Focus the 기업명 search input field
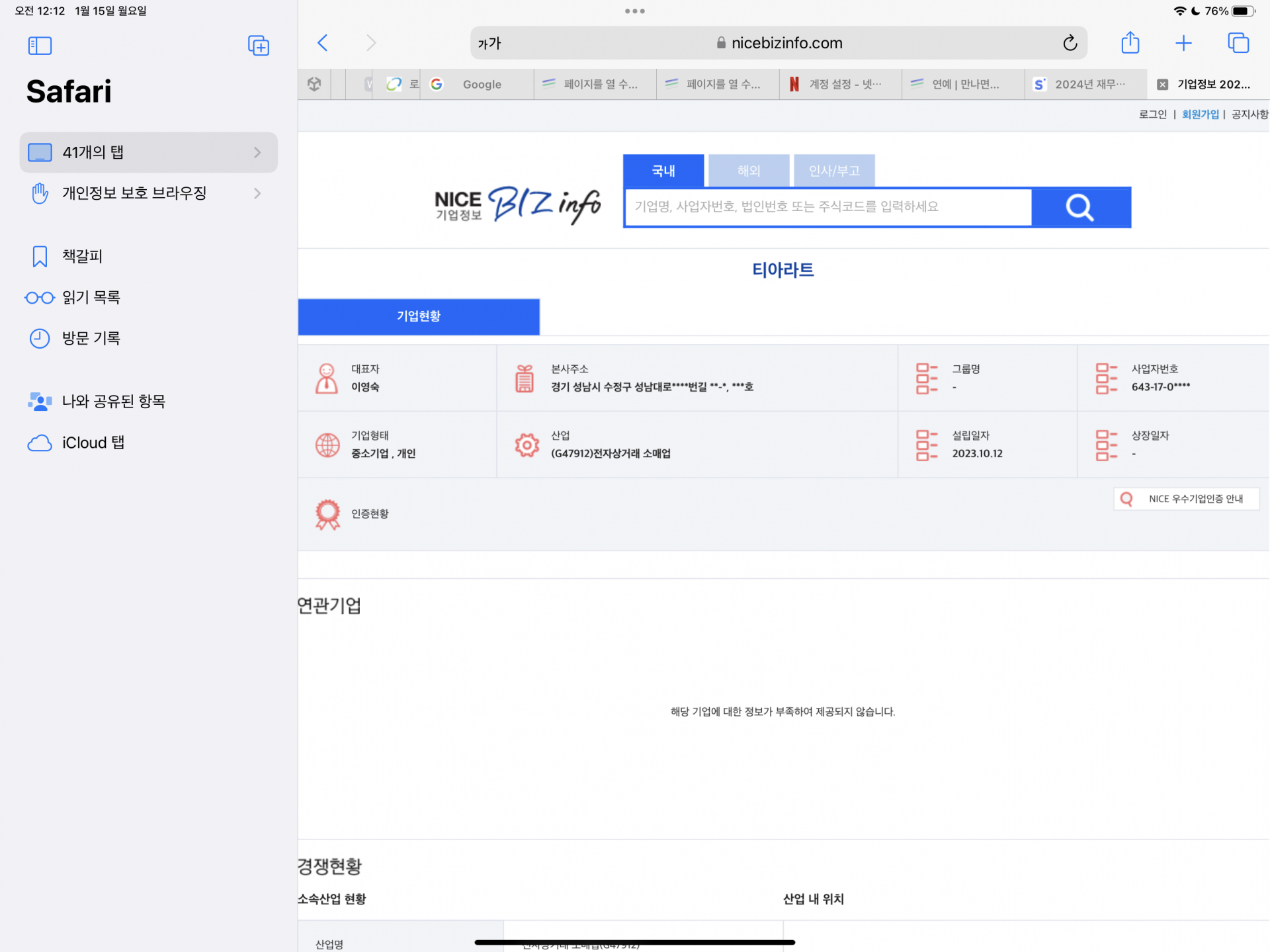The width and height of the screenshot is (1270, 952). [x=827, y=207]
